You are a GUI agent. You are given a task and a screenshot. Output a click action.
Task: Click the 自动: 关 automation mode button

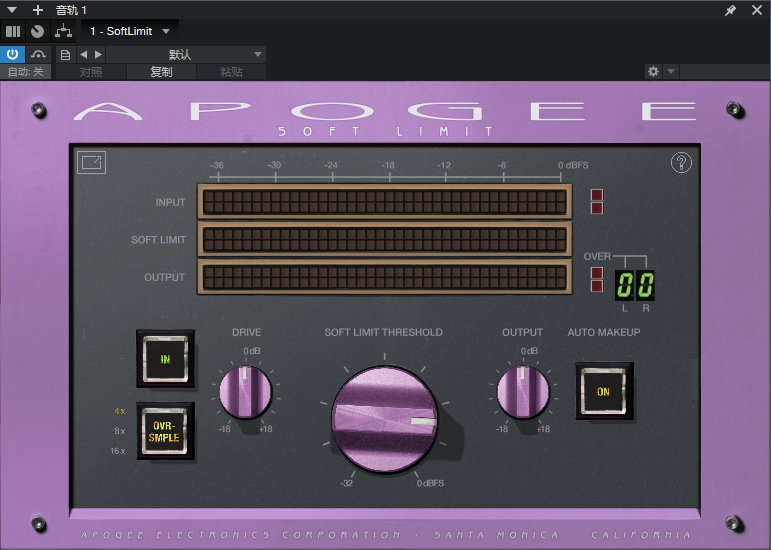(26, 72)
